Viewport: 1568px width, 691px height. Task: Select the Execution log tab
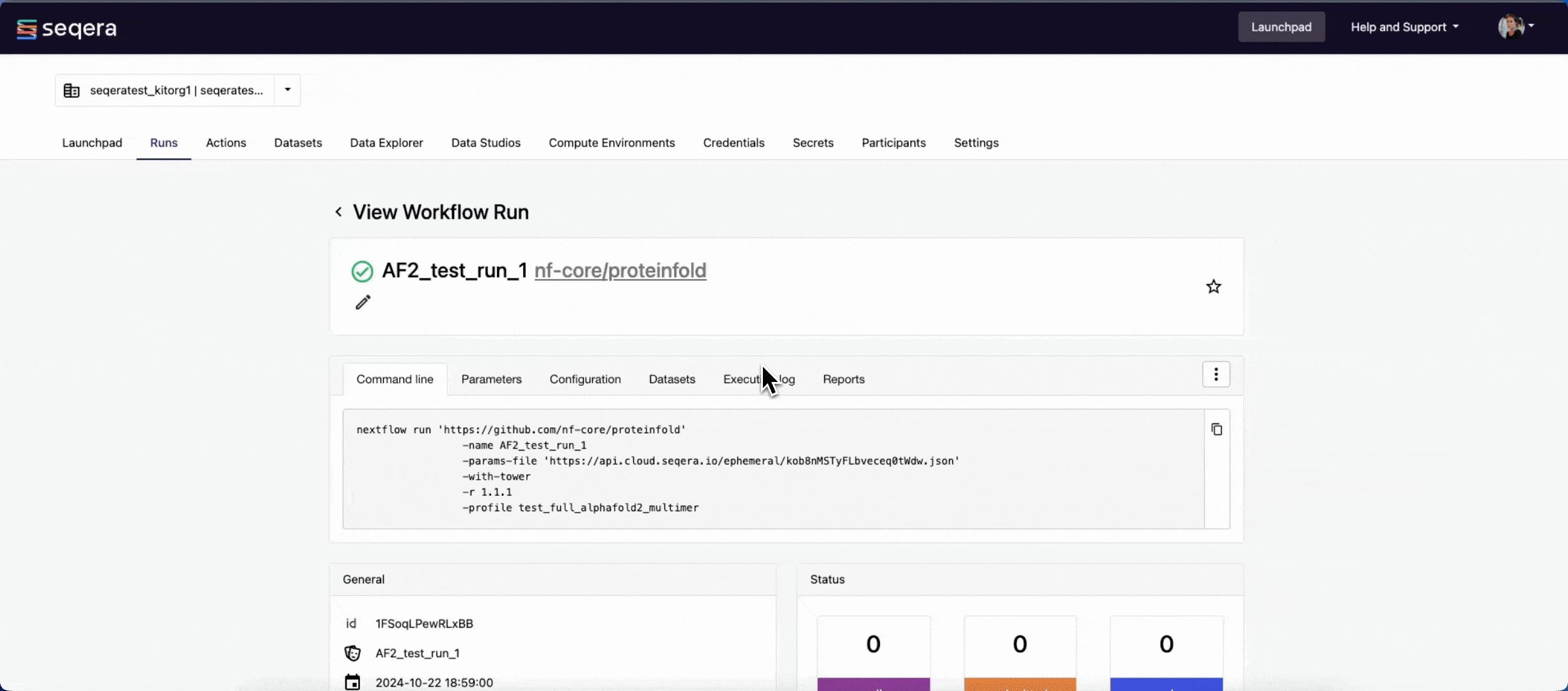[758, 379]
